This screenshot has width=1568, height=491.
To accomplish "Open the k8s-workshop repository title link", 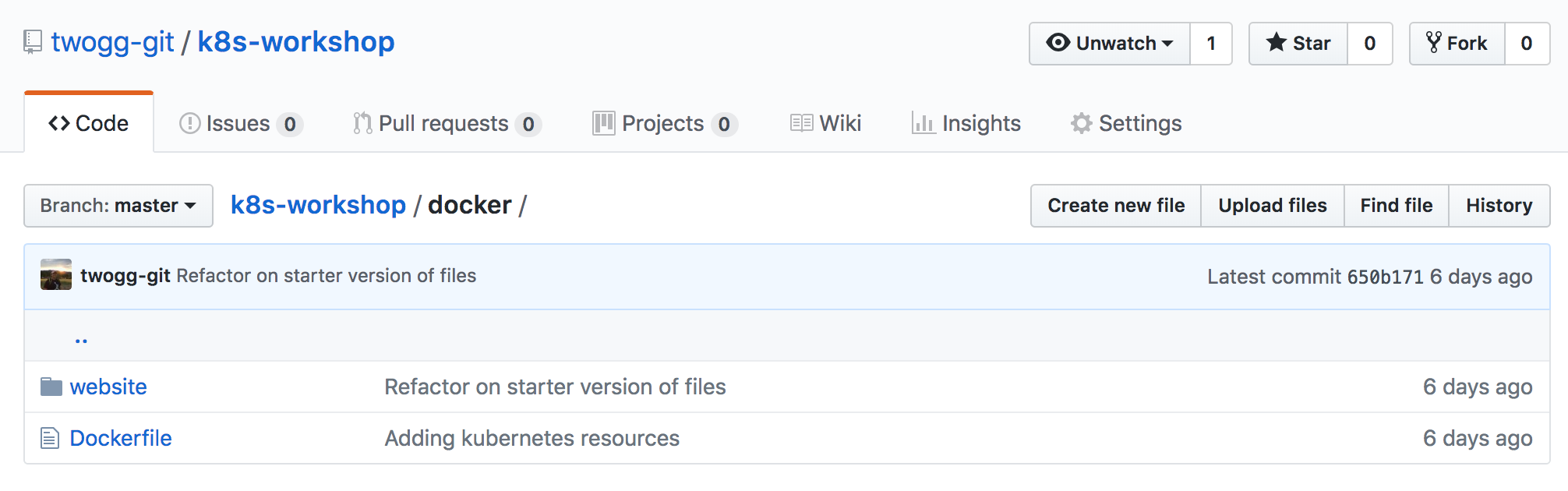I will (x=296, y=42).
